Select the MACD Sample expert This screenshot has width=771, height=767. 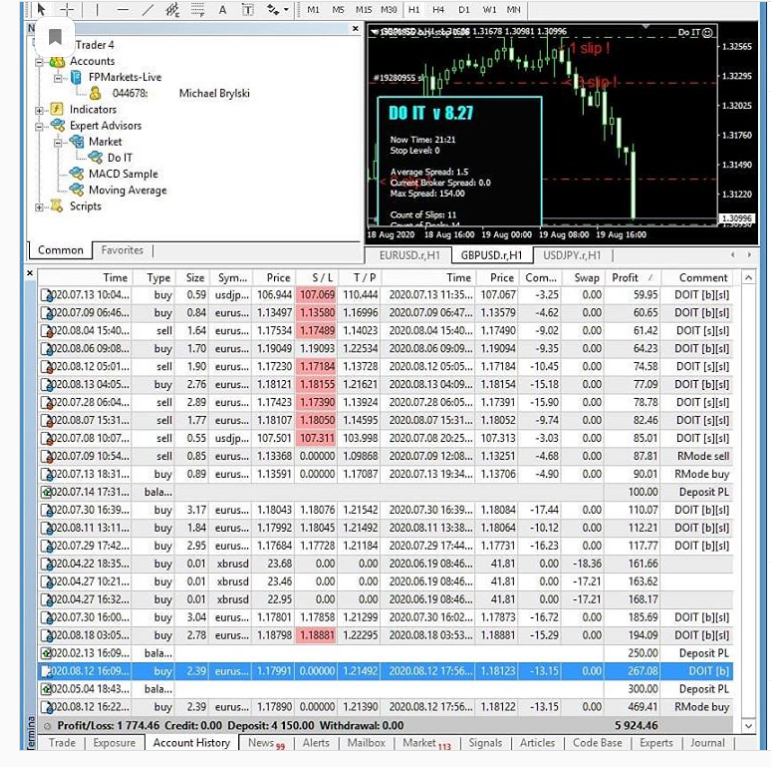(x=123, y=174)
